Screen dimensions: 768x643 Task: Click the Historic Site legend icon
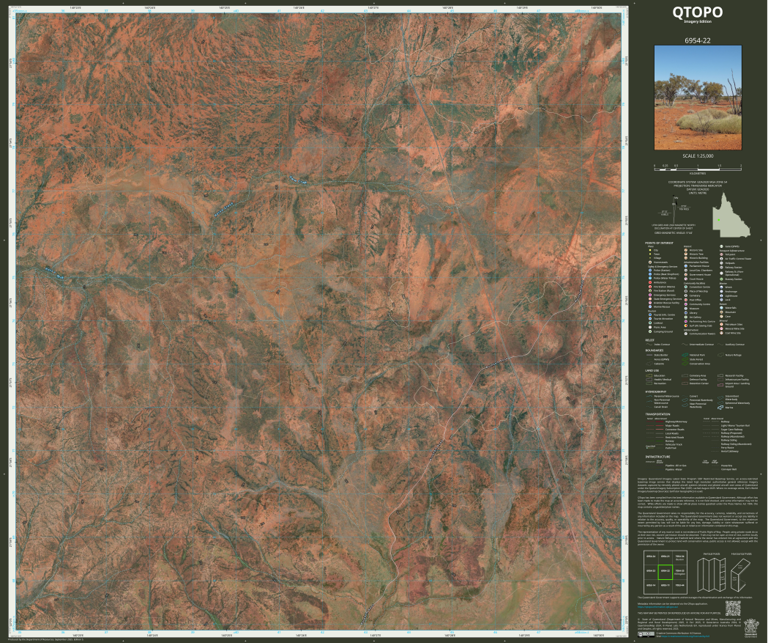686,250
